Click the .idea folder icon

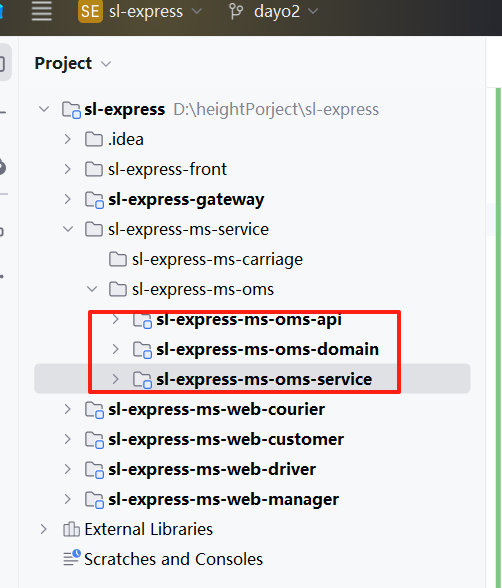tap(94, 139)
